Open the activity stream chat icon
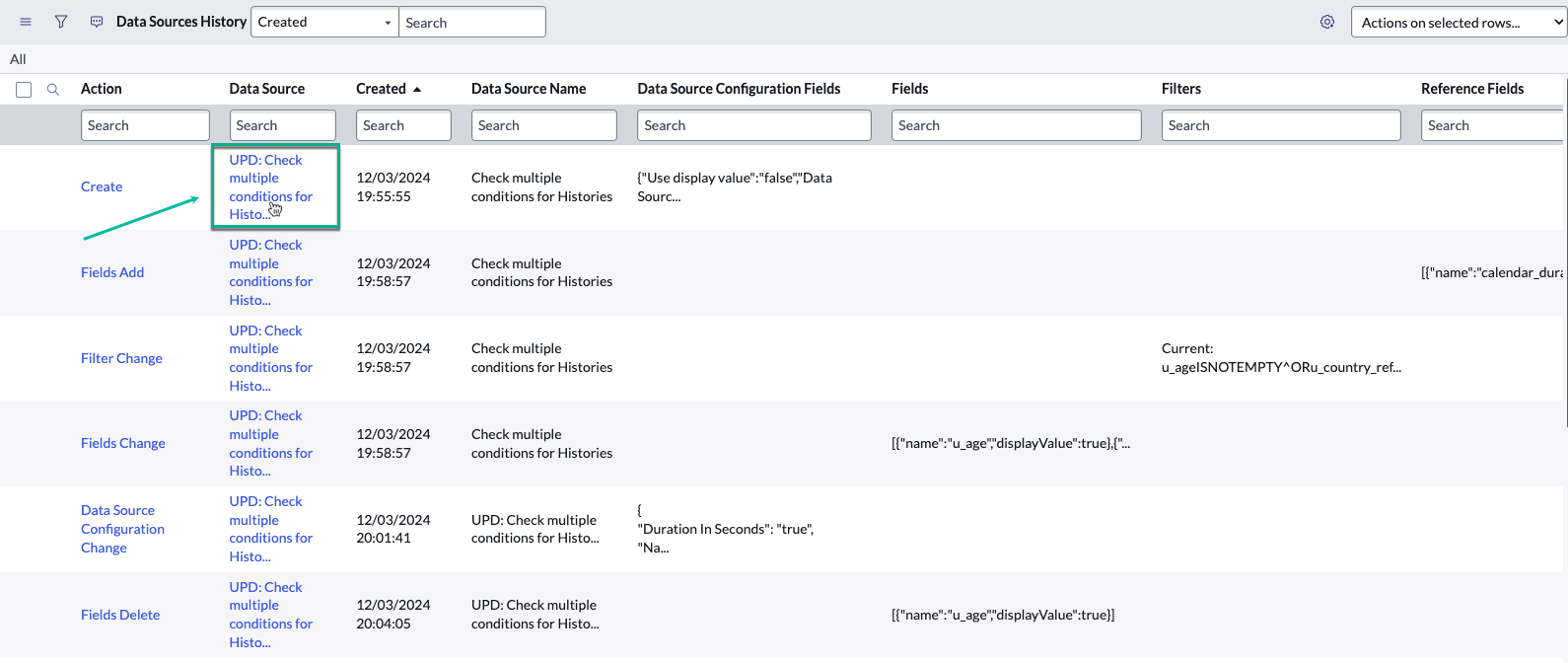Viewport: 1568px width, 663px height. tap(97, 22)
